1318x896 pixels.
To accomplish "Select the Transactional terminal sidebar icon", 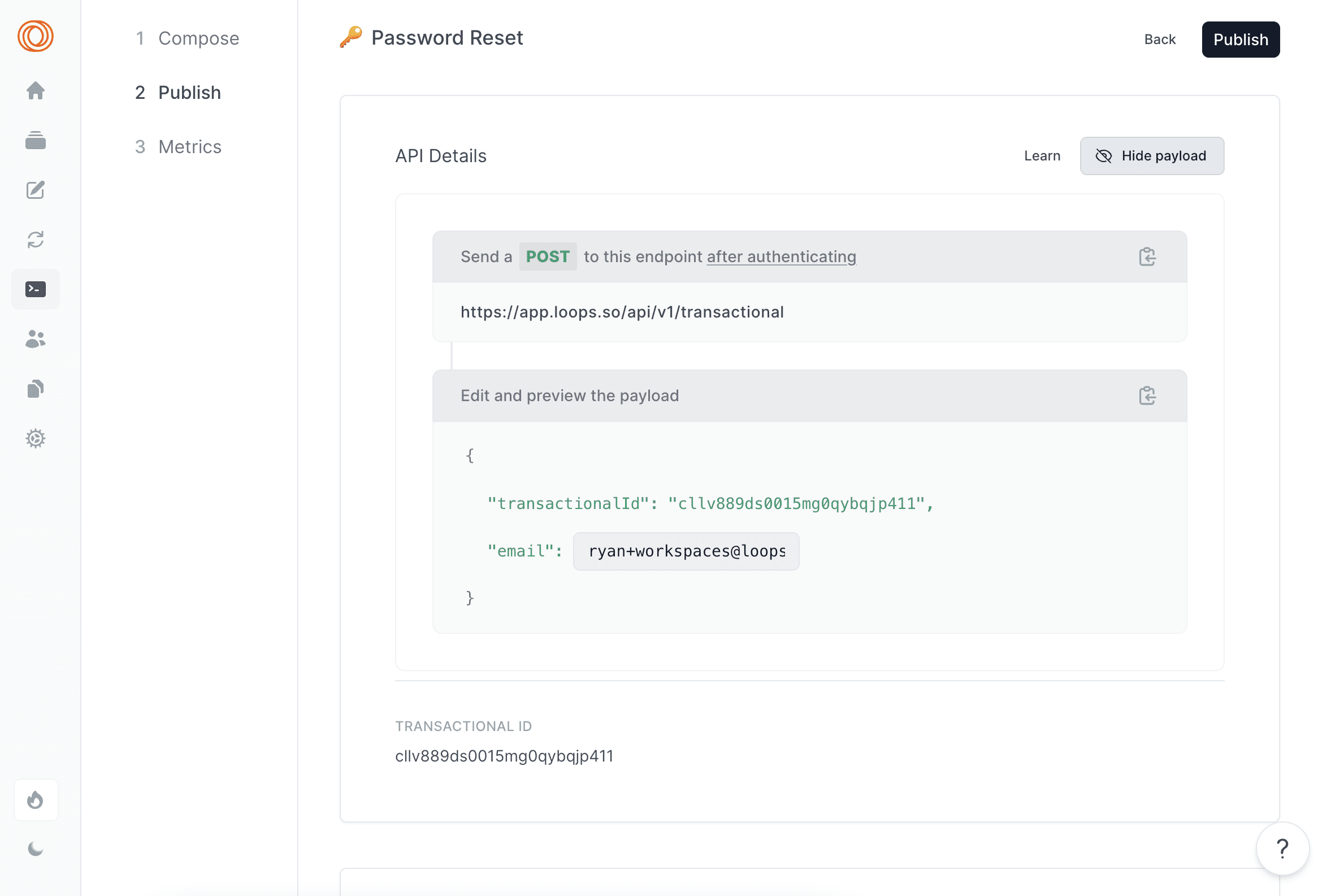I will [35, 289].
